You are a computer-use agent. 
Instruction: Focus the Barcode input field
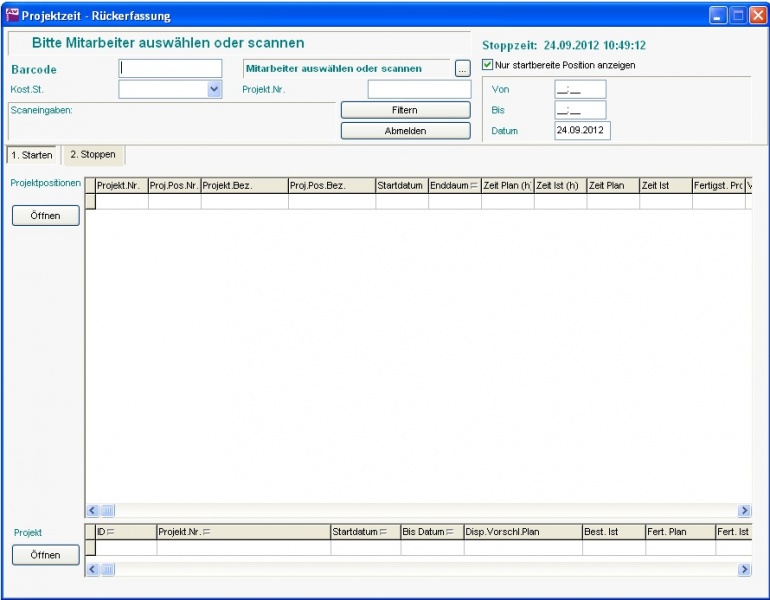click(x=170, y=69)
